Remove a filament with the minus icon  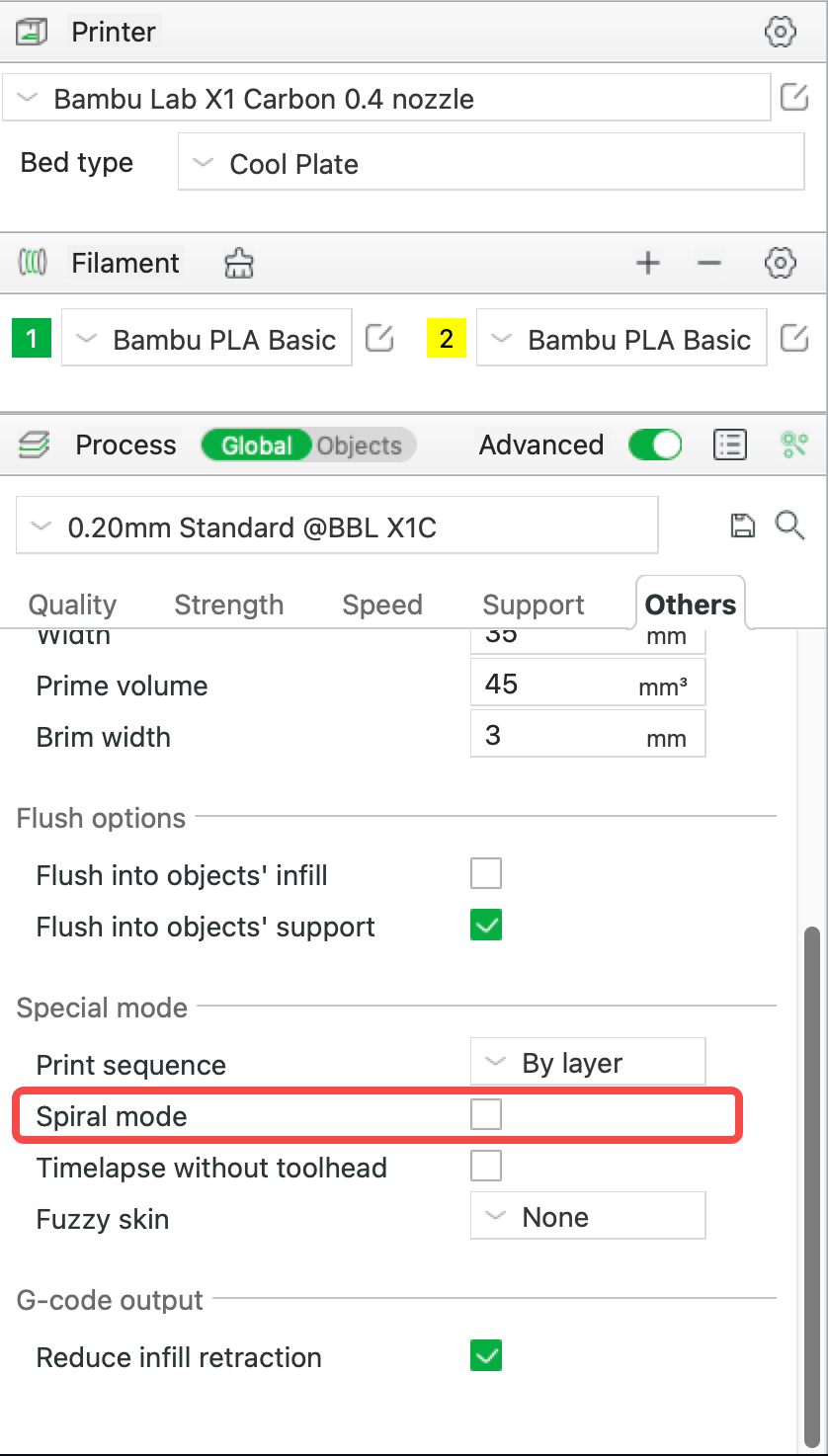point(709,263)
